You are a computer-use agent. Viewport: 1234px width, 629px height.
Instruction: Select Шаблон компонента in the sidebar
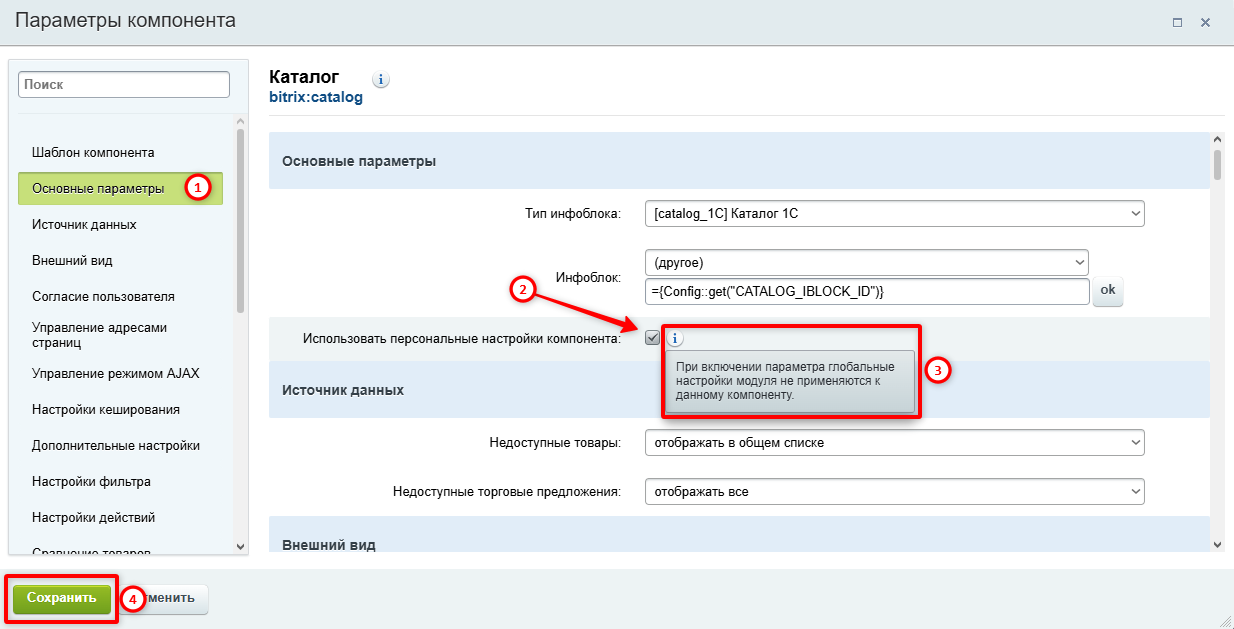click(93, 153)
